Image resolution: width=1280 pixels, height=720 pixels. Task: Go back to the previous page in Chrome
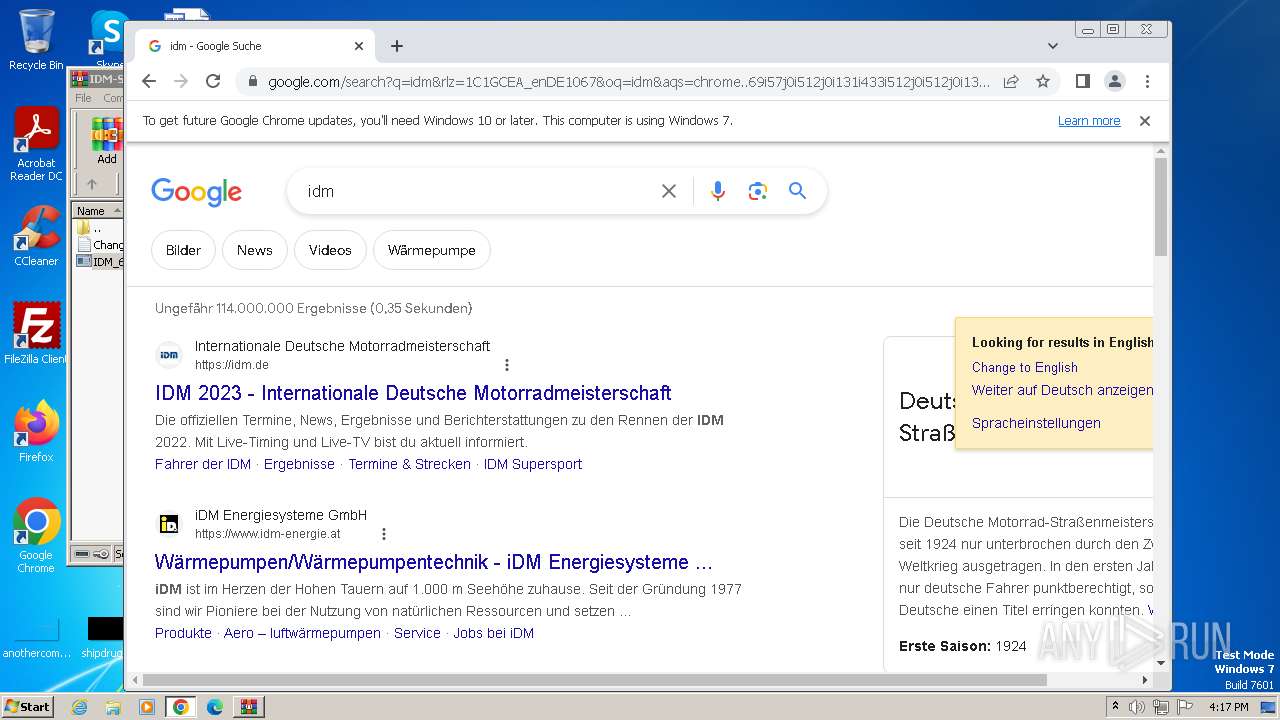coord(149,81)
